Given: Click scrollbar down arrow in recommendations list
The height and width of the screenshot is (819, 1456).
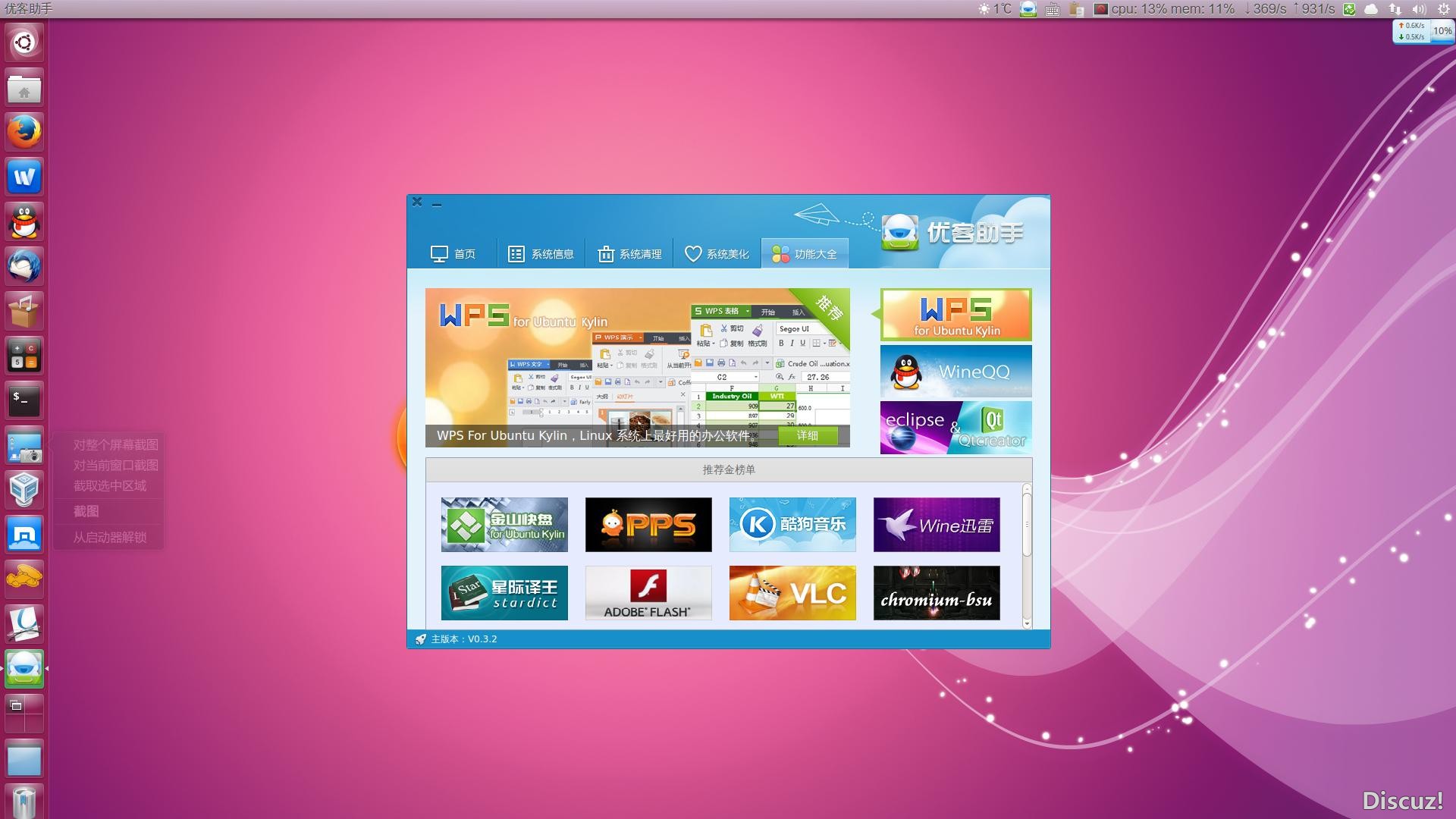Looking at the screenshot, I should click(1027, 623).
